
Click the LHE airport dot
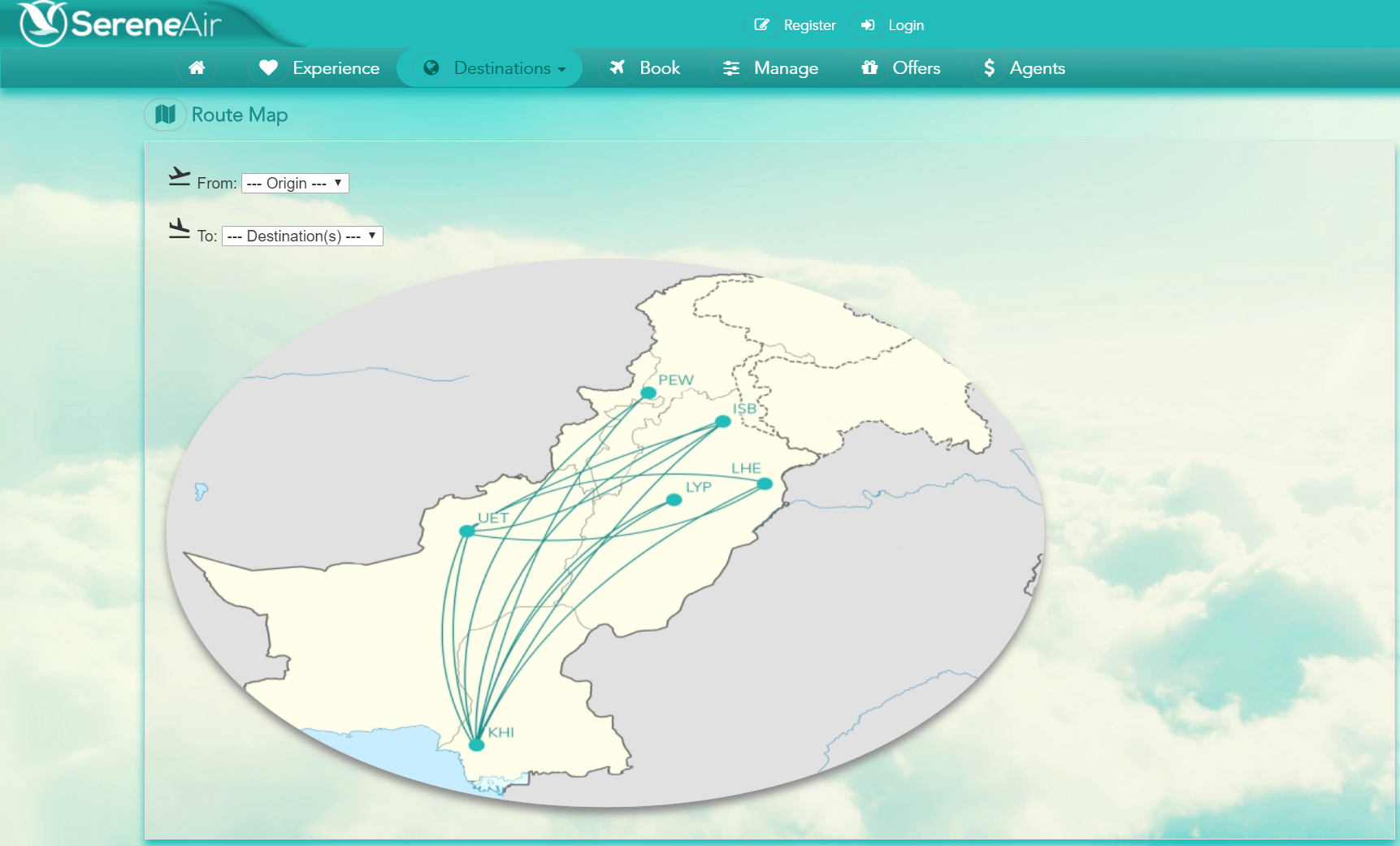(x=765, y=484)
